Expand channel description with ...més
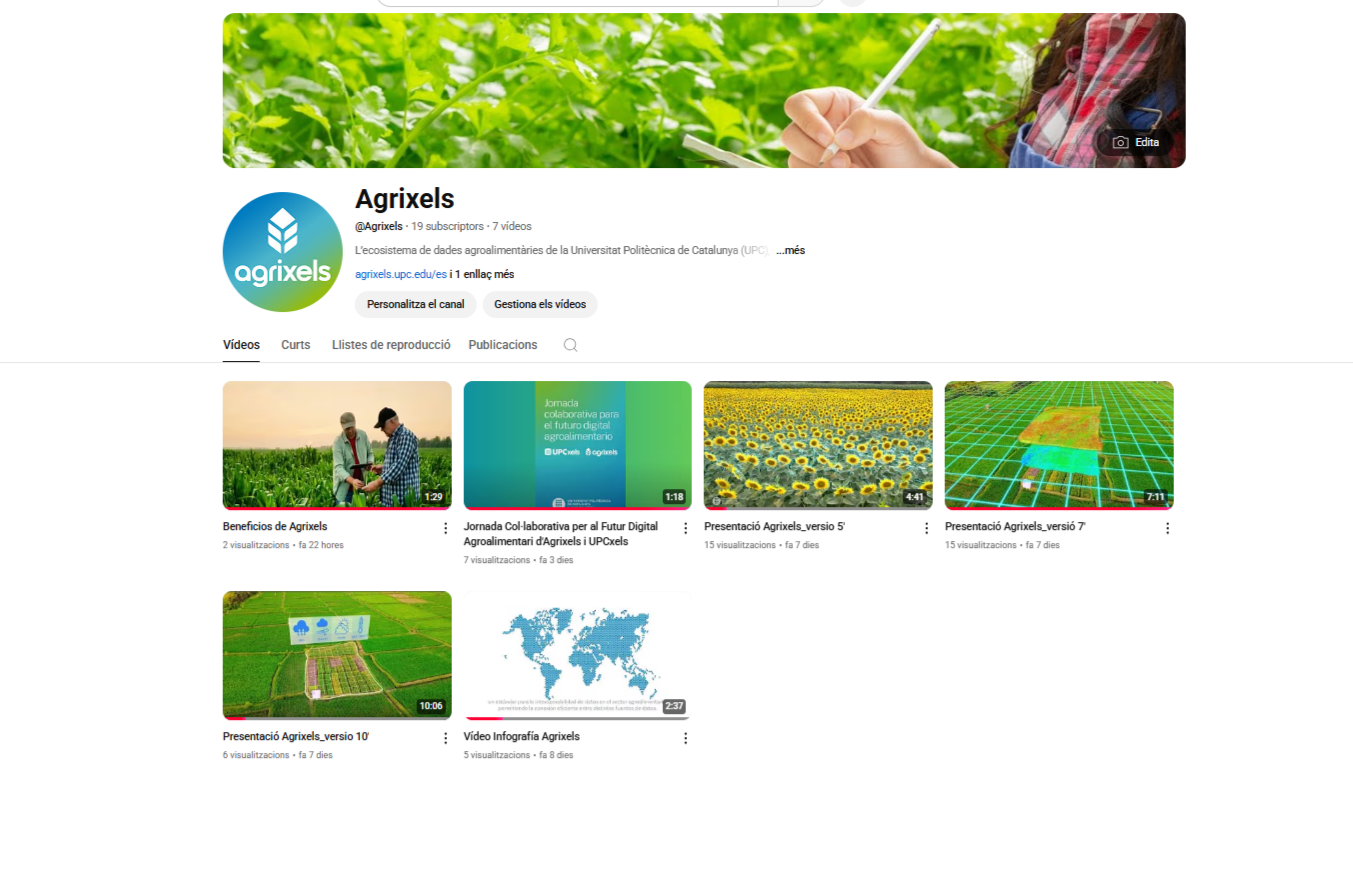Screen dimensions: 1353x894 pos(790,251)
